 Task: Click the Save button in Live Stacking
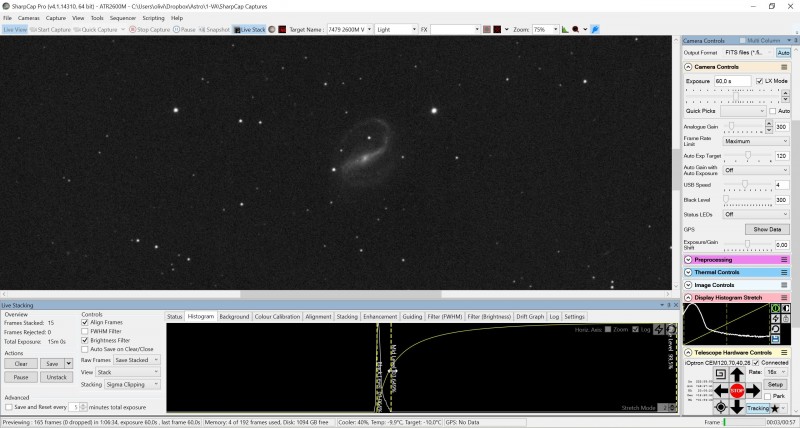click(52, 364)
